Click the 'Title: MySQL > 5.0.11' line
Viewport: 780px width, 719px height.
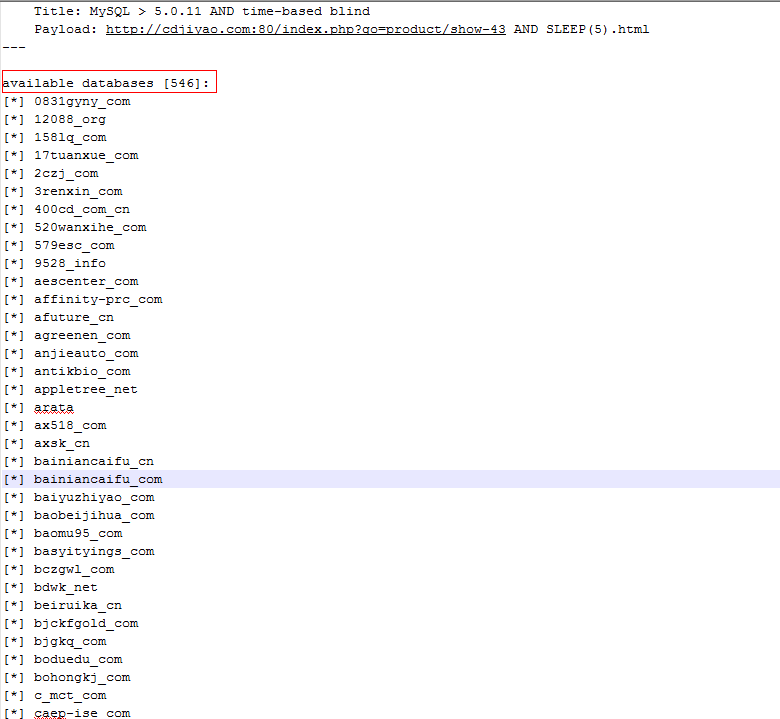202,11
